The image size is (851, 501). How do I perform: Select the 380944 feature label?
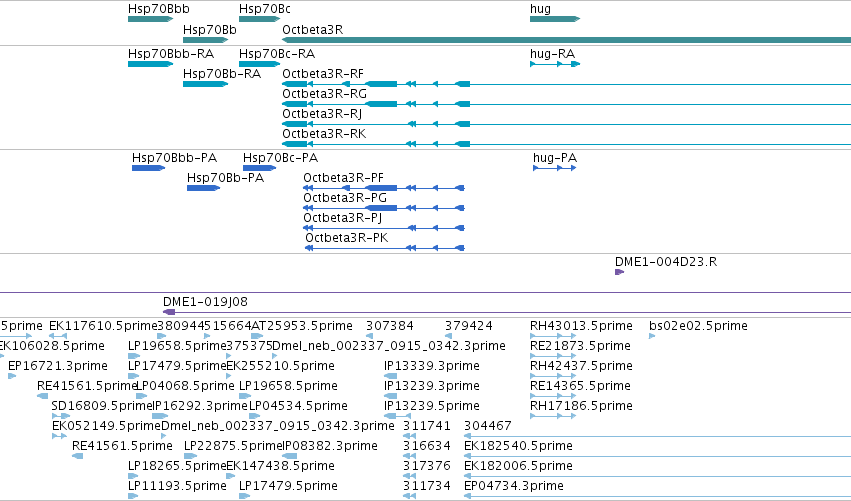(180, 326)
